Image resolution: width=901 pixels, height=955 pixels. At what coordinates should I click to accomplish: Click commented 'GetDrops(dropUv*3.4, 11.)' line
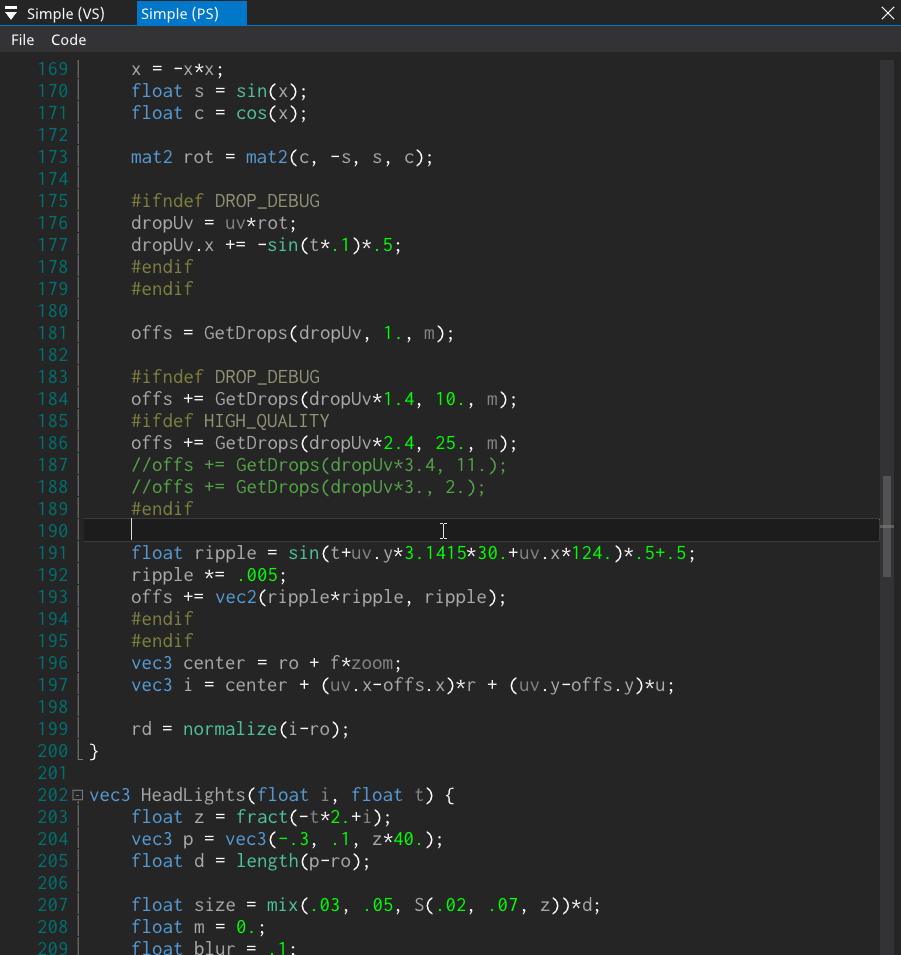click(x=319, y=465)
